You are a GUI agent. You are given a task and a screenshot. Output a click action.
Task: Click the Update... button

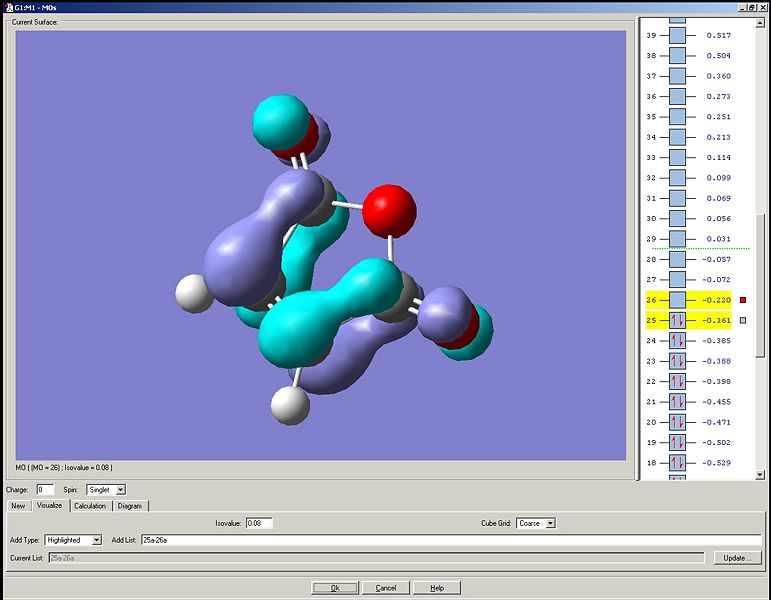point(737,558)
